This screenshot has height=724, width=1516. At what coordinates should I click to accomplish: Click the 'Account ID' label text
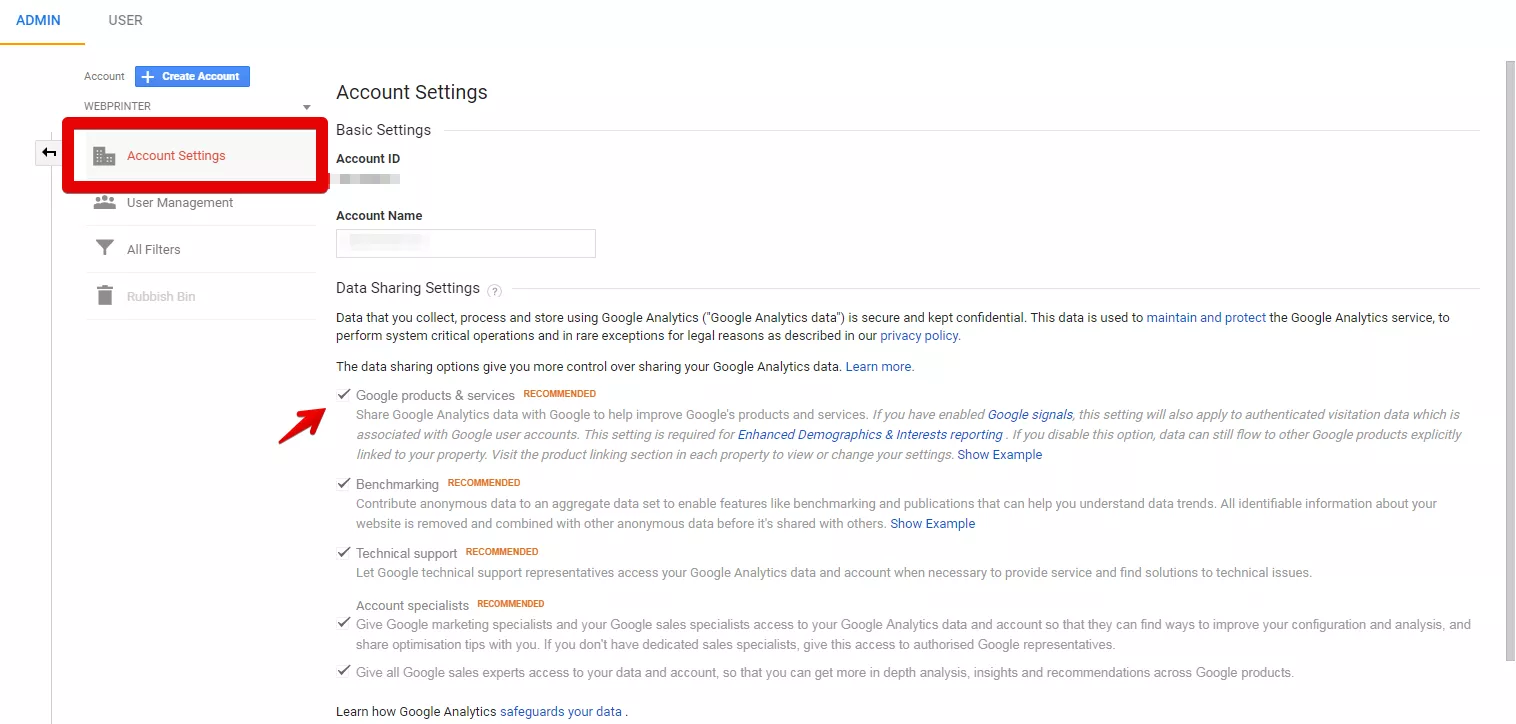368,159
